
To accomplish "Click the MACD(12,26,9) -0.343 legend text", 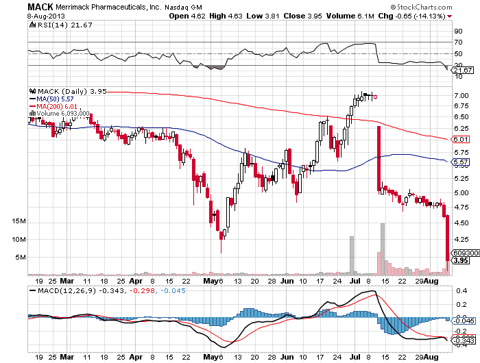I will [81, 291].
